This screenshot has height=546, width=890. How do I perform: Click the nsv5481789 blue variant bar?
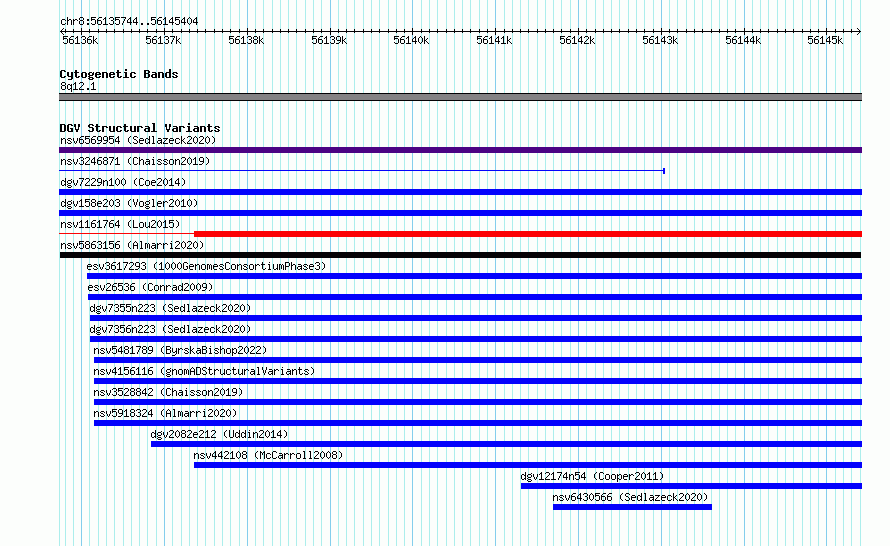tap(478, 360)
